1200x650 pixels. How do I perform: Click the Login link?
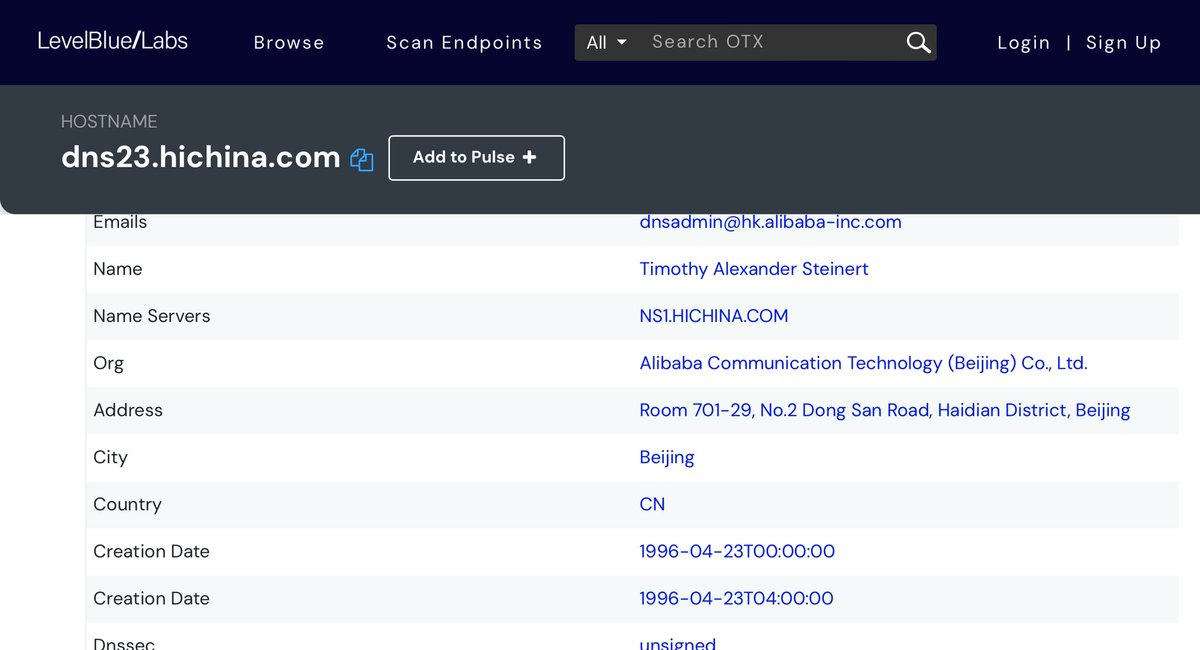tap(1023, 42)
